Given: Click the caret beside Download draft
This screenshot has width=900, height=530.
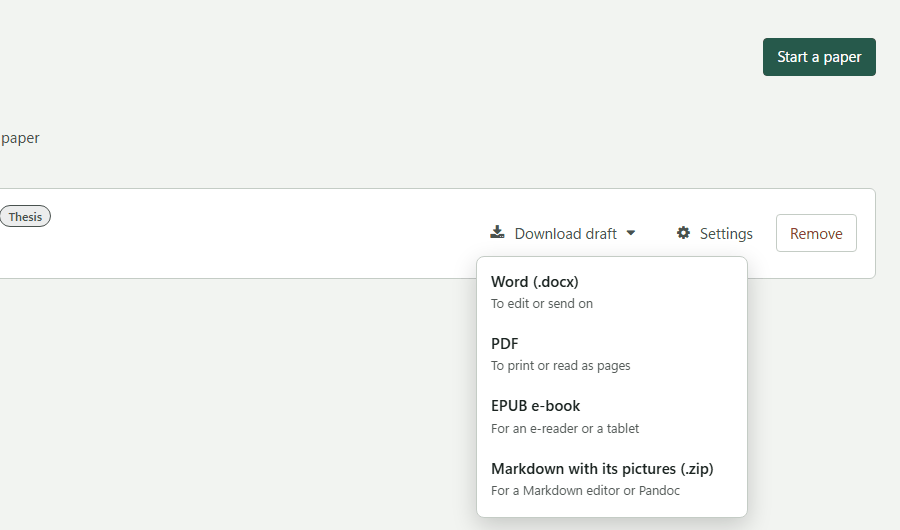Looking at the screenshot, I should pos(631,233).
